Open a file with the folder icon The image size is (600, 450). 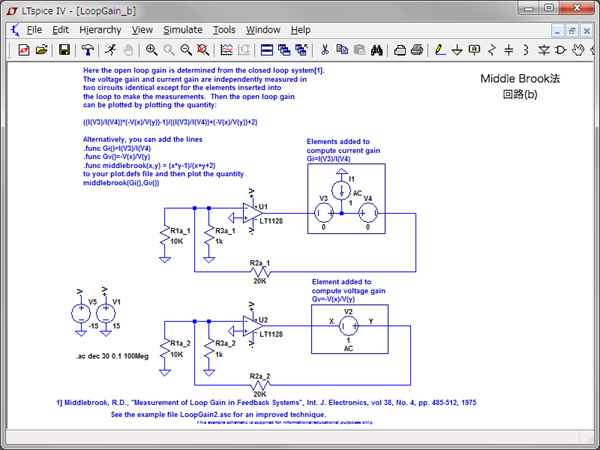coord(40,49)
